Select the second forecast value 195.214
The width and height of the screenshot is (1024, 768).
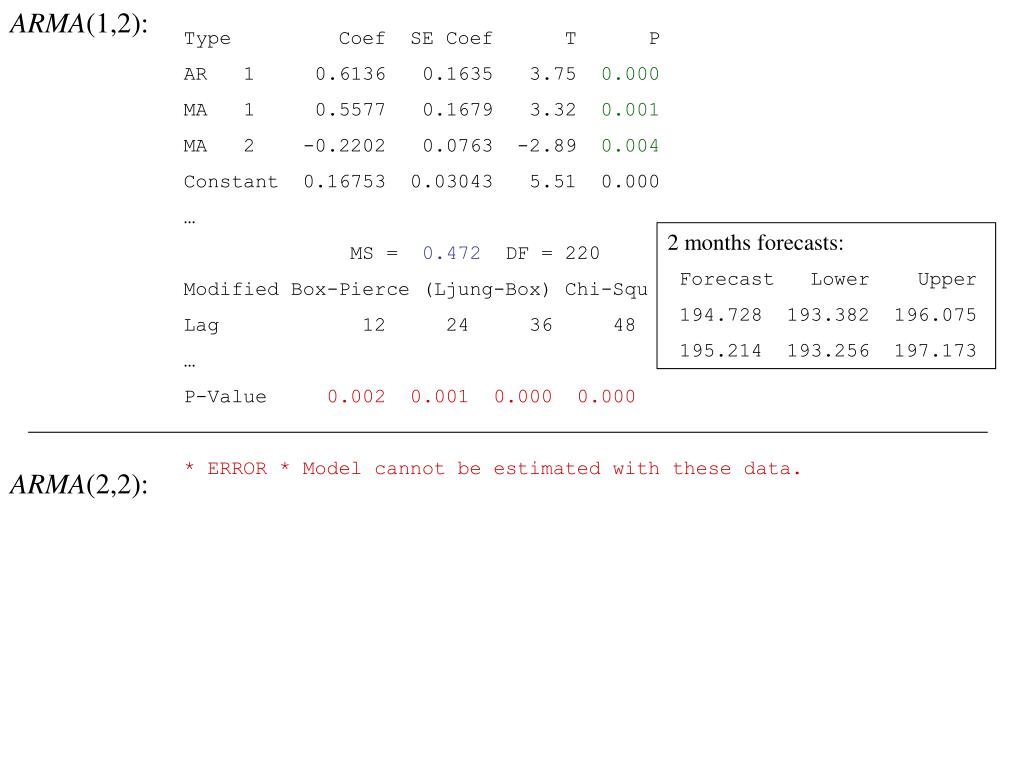(x=720, y=351)
